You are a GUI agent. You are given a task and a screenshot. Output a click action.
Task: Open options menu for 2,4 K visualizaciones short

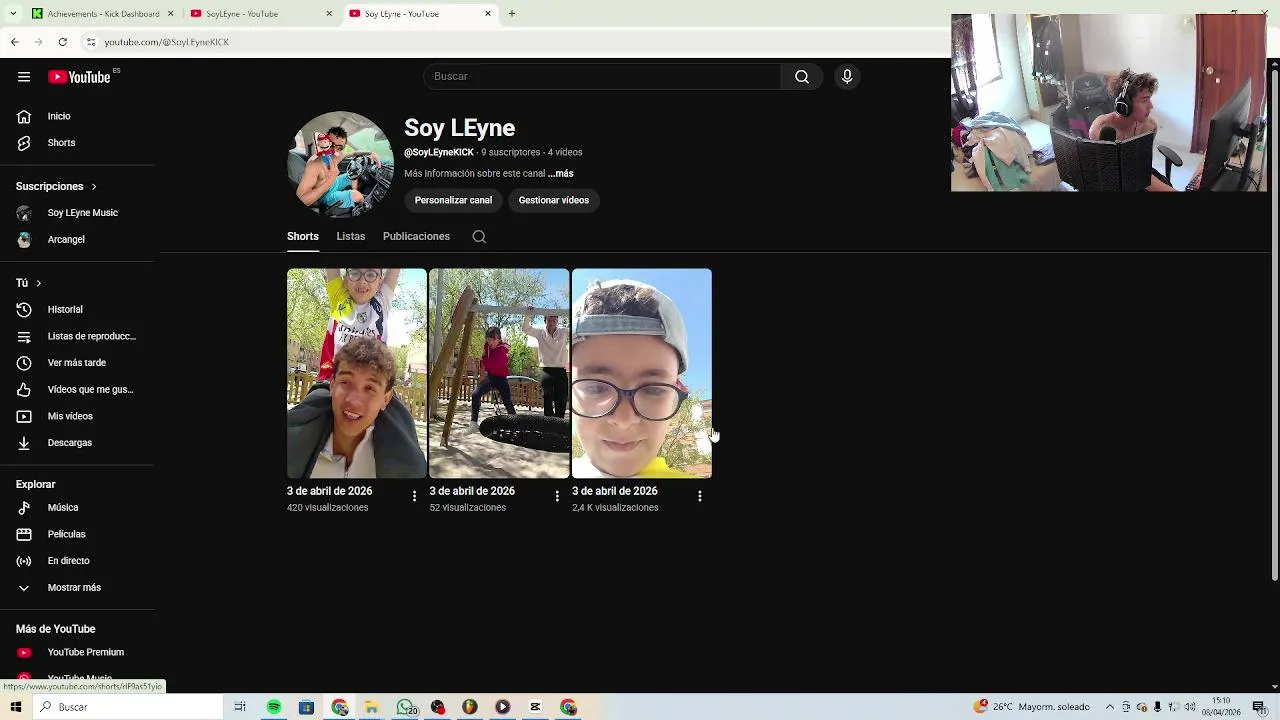coord(700,496)
